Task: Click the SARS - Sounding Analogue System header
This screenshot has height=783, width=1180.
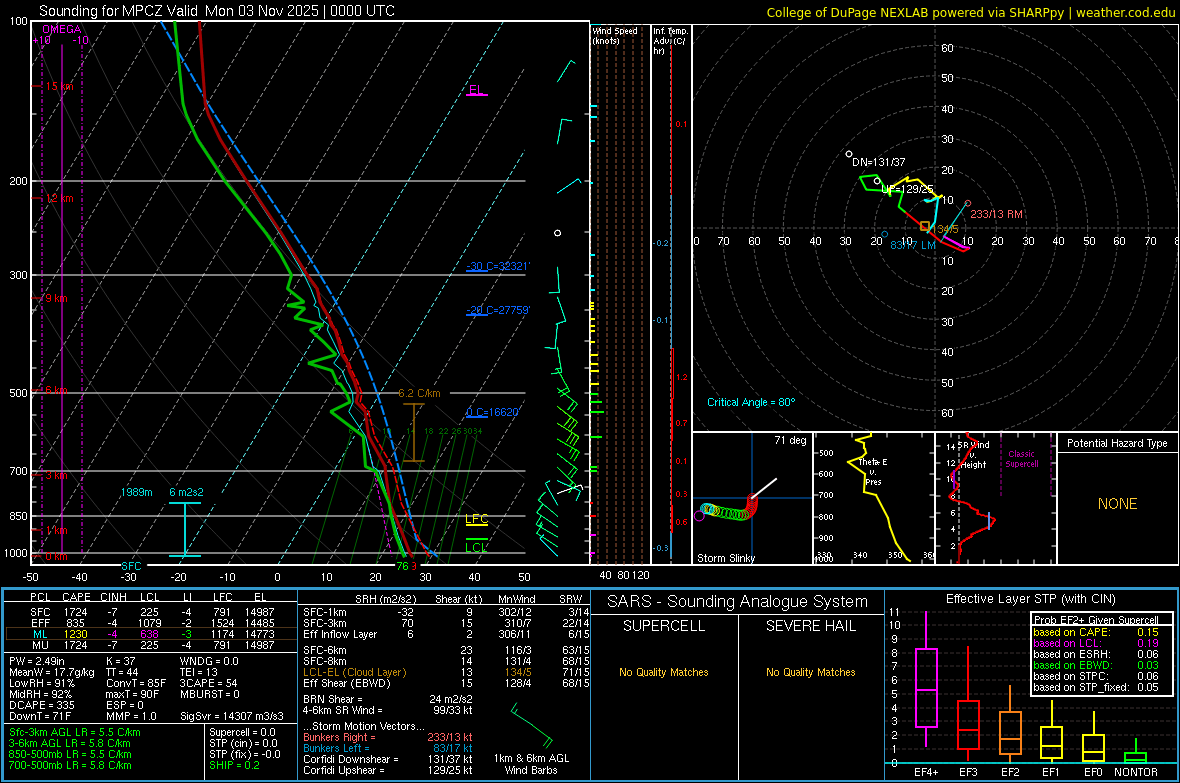Action: click(738, 602)
